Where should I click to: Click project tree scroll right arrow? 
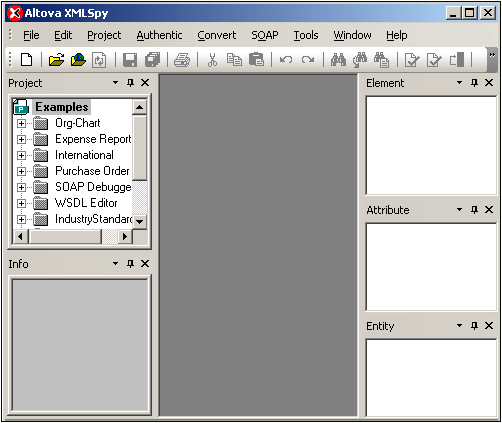(x=125, y=236)
